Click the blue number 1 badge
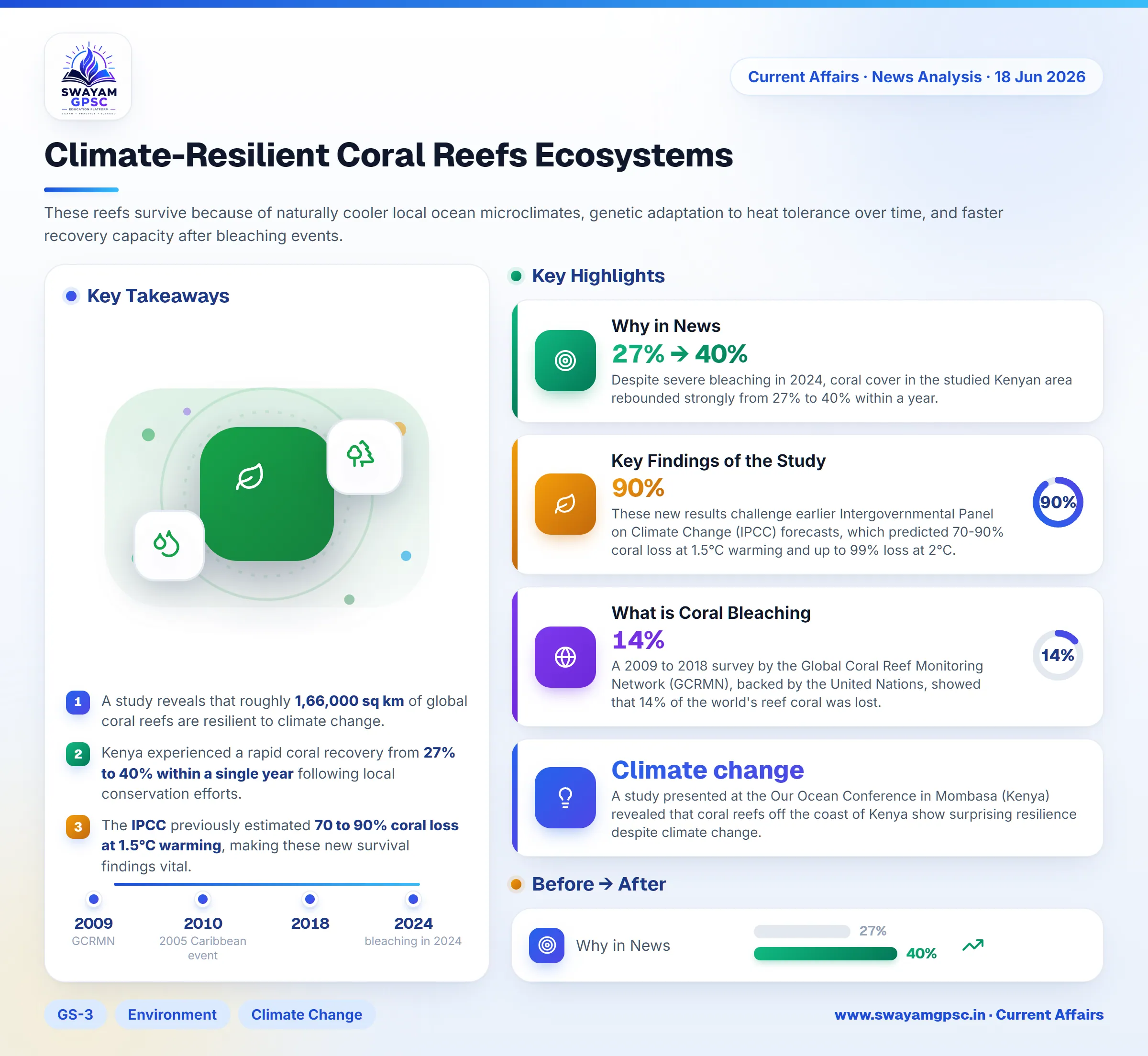 click(77, 702)
